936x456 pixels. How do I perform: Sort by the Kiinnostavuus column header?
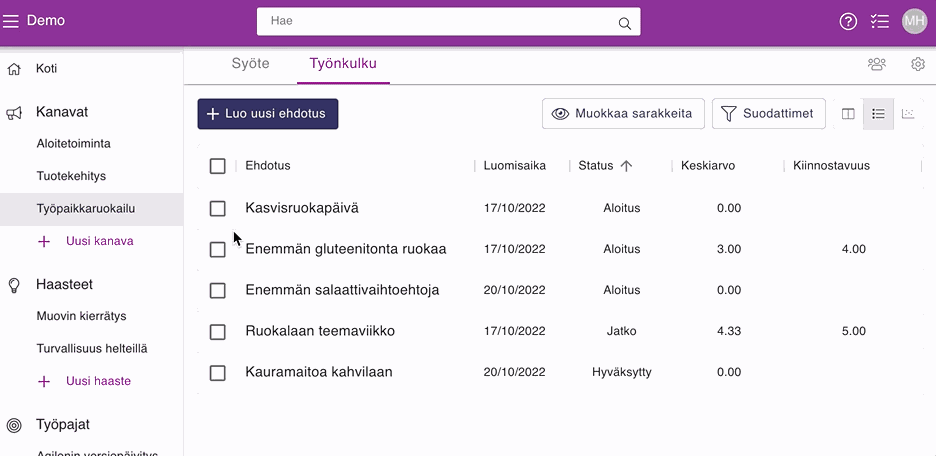(832, 166)
